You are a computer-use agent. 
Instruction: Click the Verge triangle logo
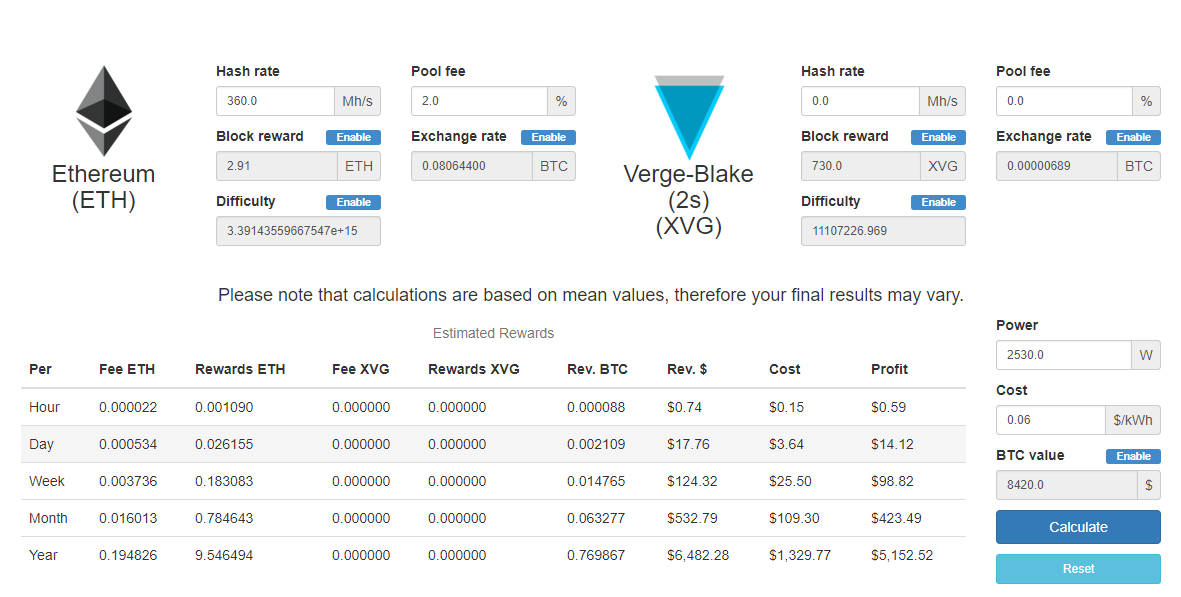tap(689, 117)
